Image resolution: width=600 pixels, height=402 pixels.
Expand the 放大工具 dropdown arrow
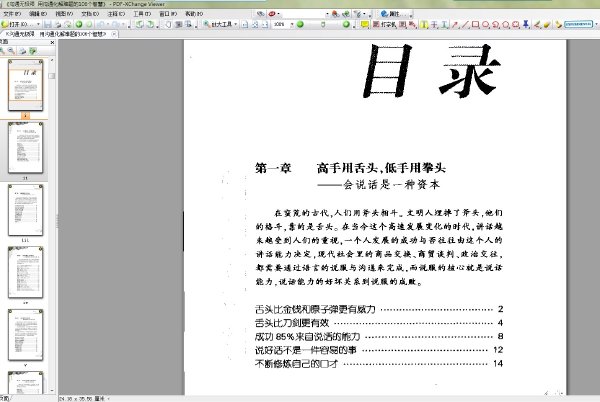236,24
